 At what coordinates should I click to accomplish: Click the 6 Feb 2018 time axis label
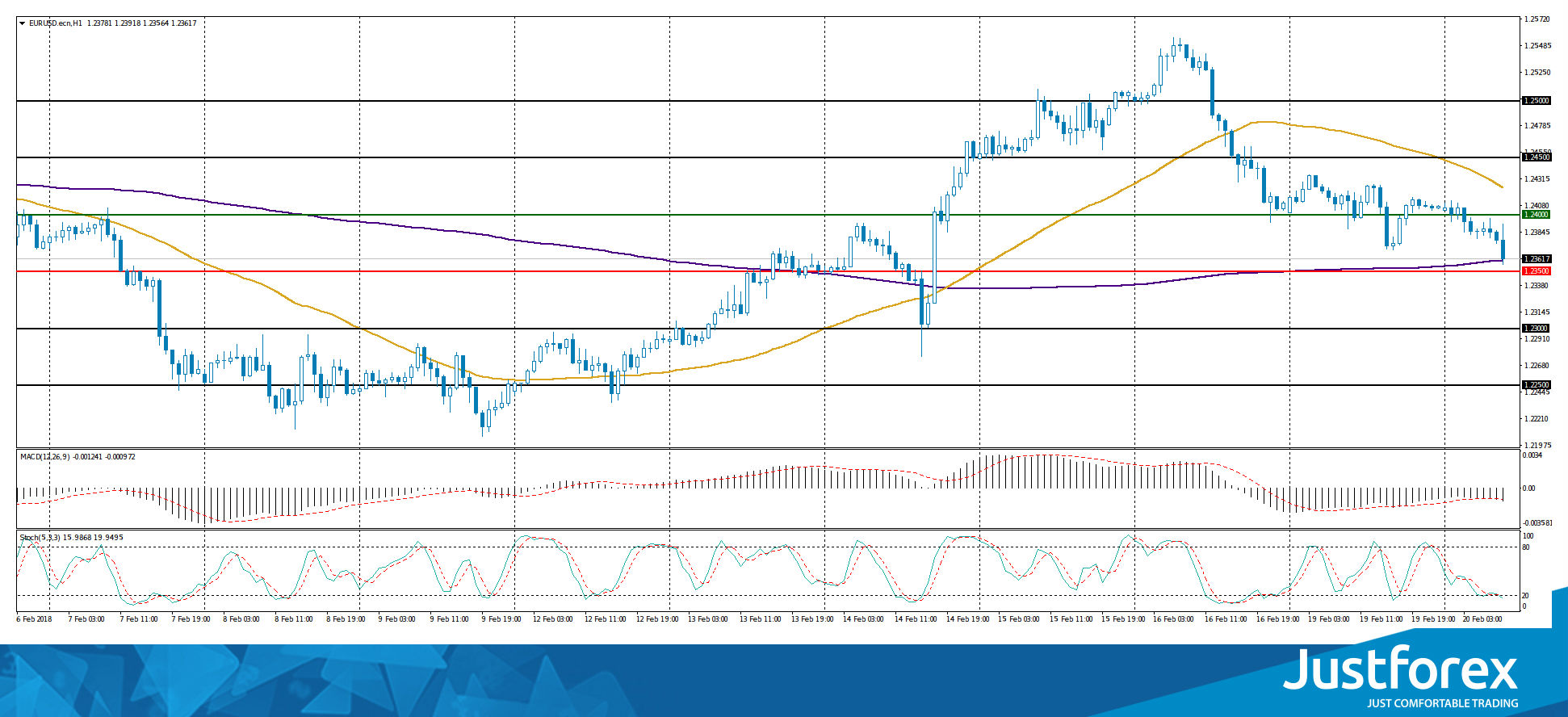point(34,619)
